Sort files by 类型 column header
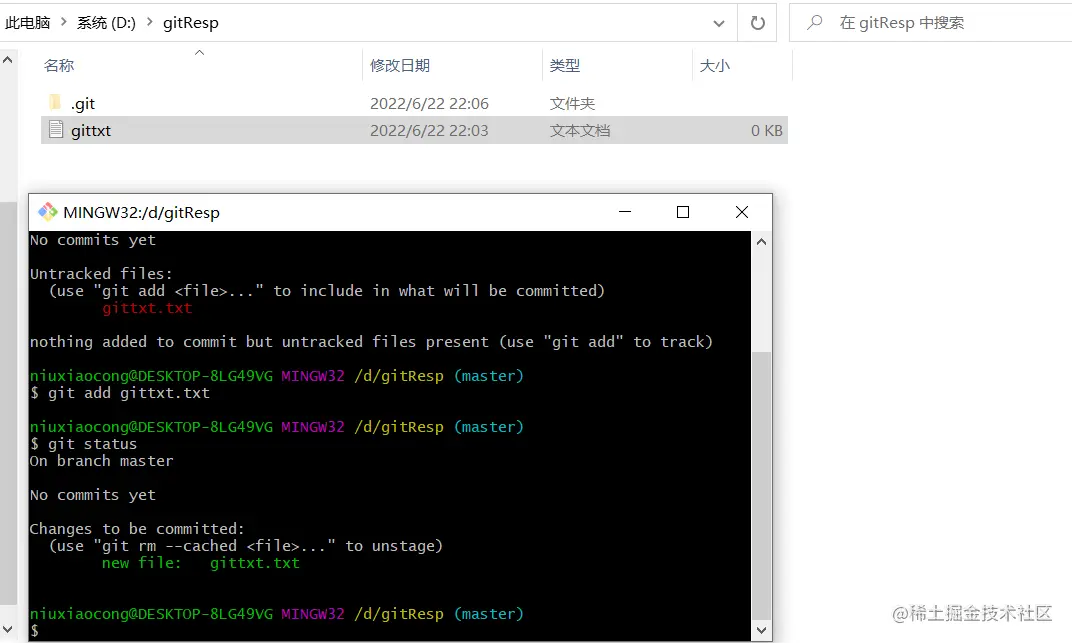This screenshot has width=1072, height=643. click(x=565, y=66)
